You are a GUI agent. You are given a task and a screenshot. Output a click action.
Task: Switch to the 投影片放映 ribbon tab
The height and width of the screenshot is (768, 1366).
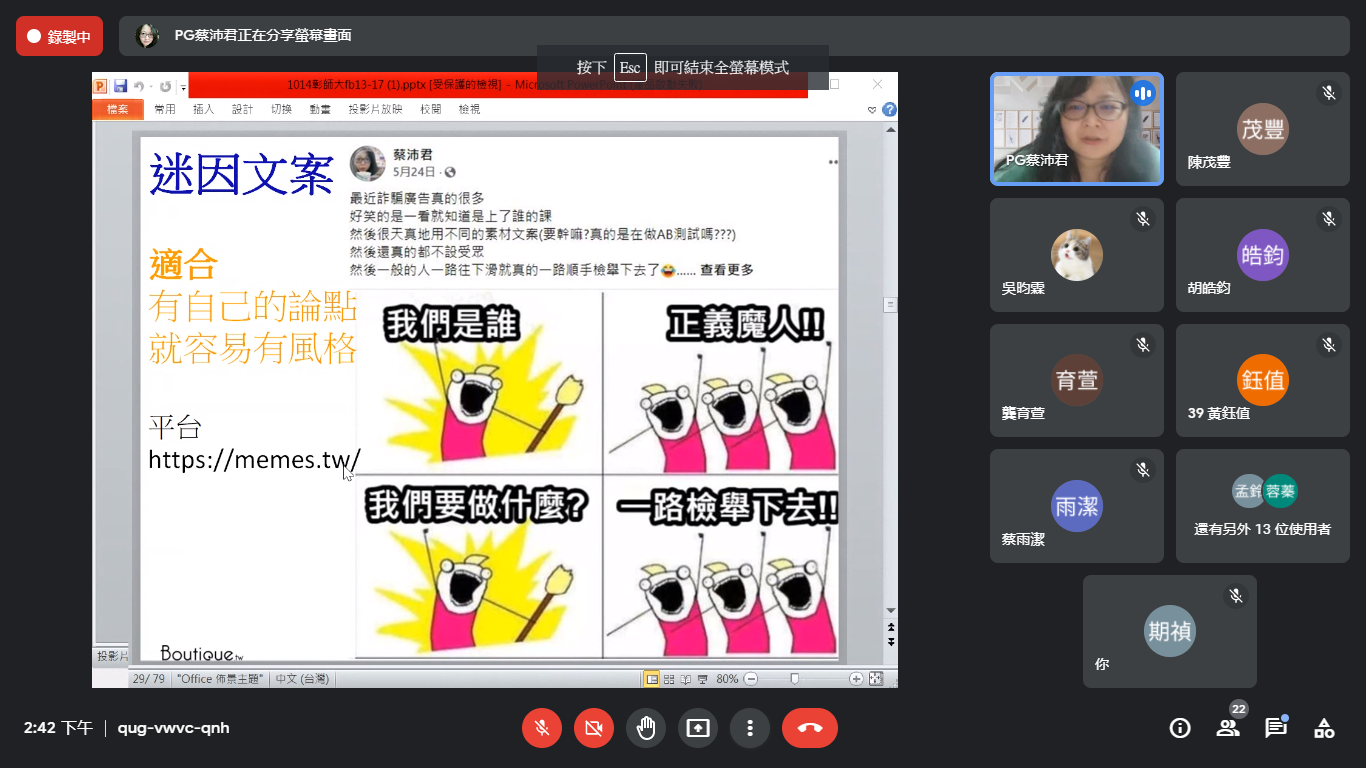tap(375, 109)
